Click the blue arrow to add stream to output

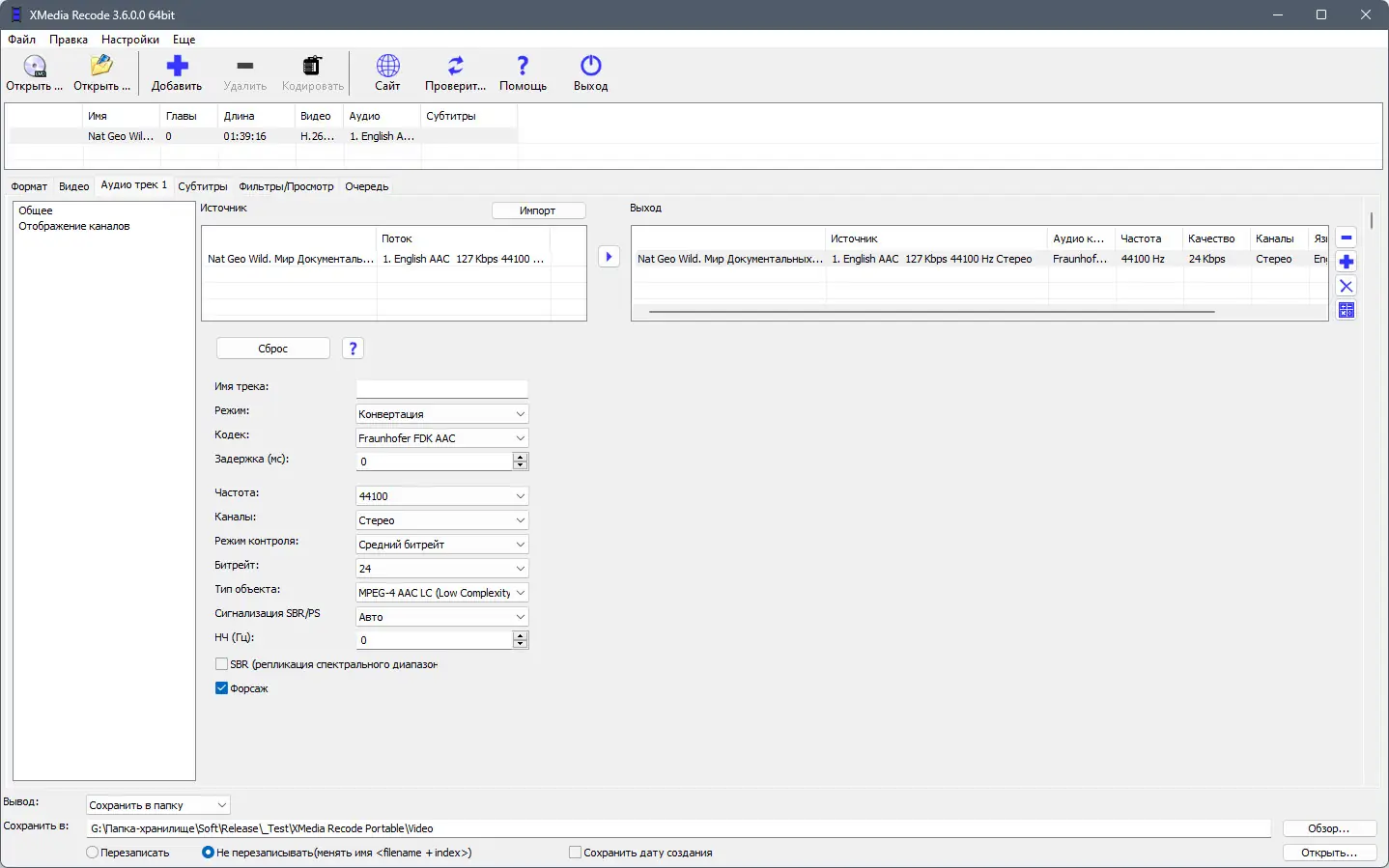[609, 257]
